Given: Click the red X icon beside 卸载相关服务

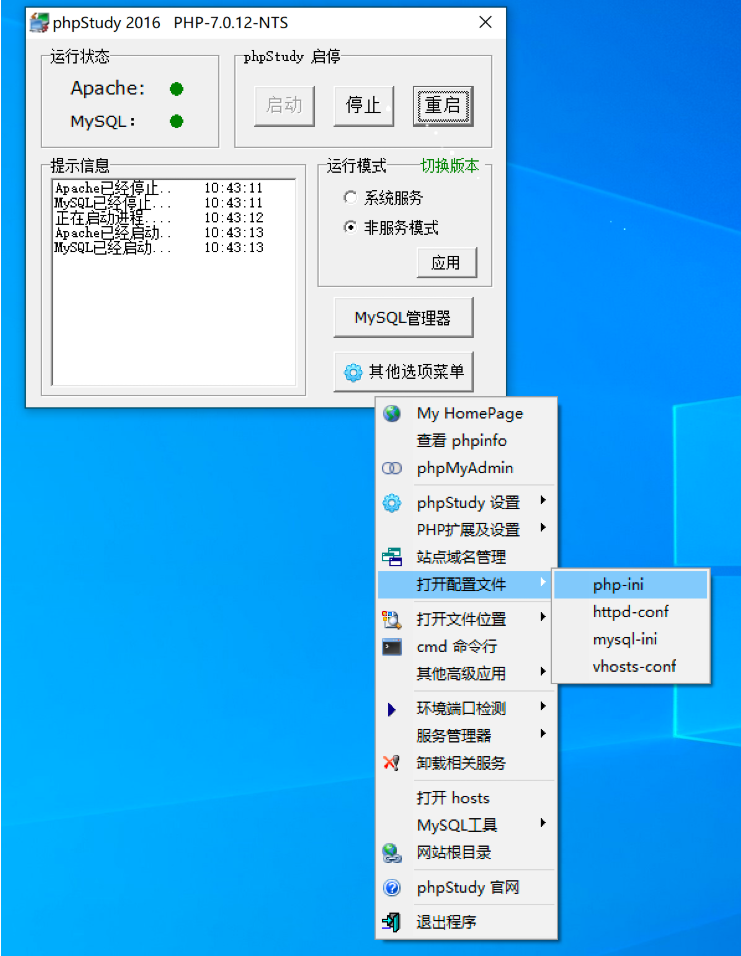Looking at the screenshot, I should [392, 763].
